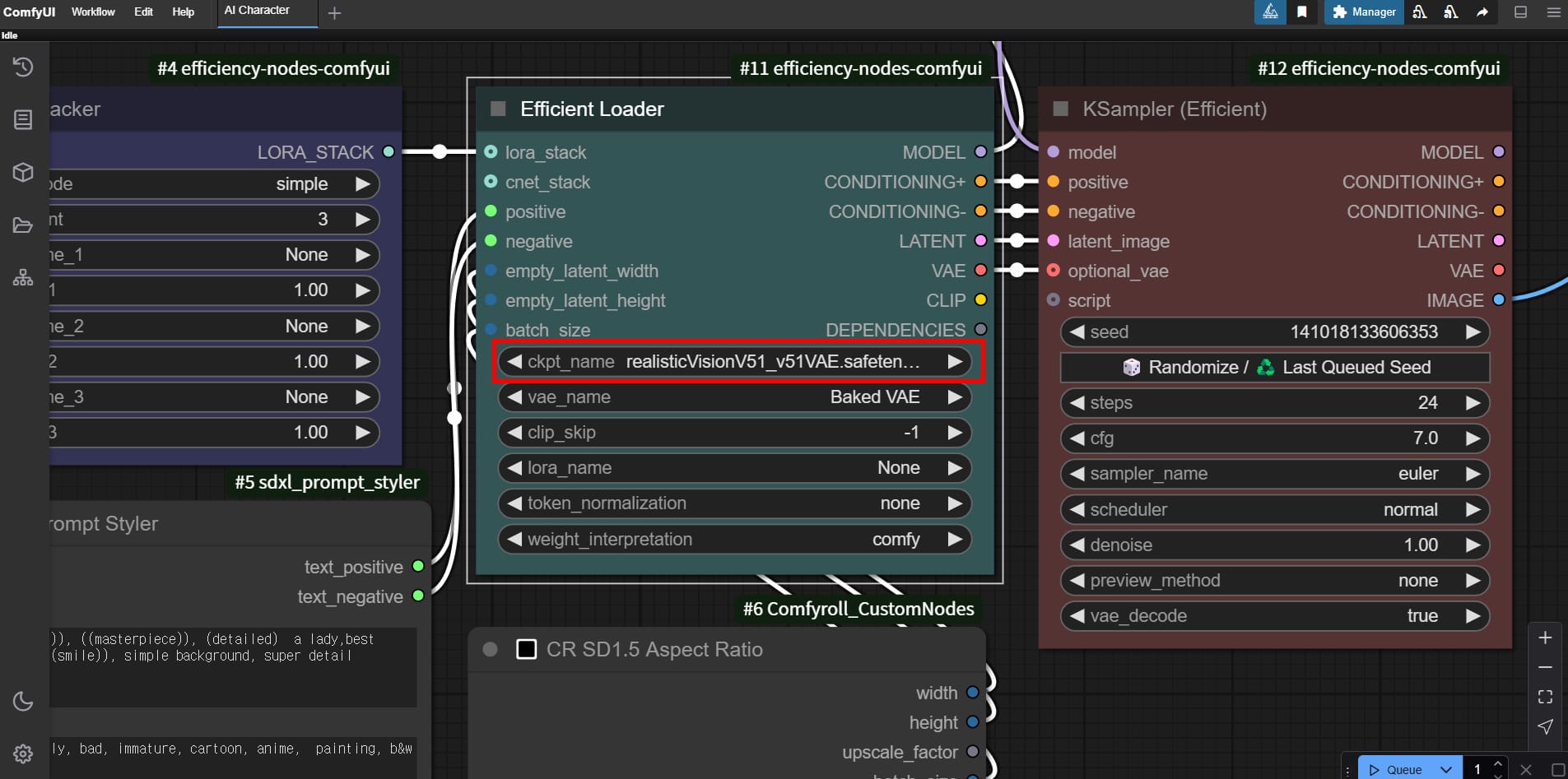The width and height of the screenshot is (1568, 779).
Task: Toggle the bottom panel via toolbar icon
Action: 1522,12
